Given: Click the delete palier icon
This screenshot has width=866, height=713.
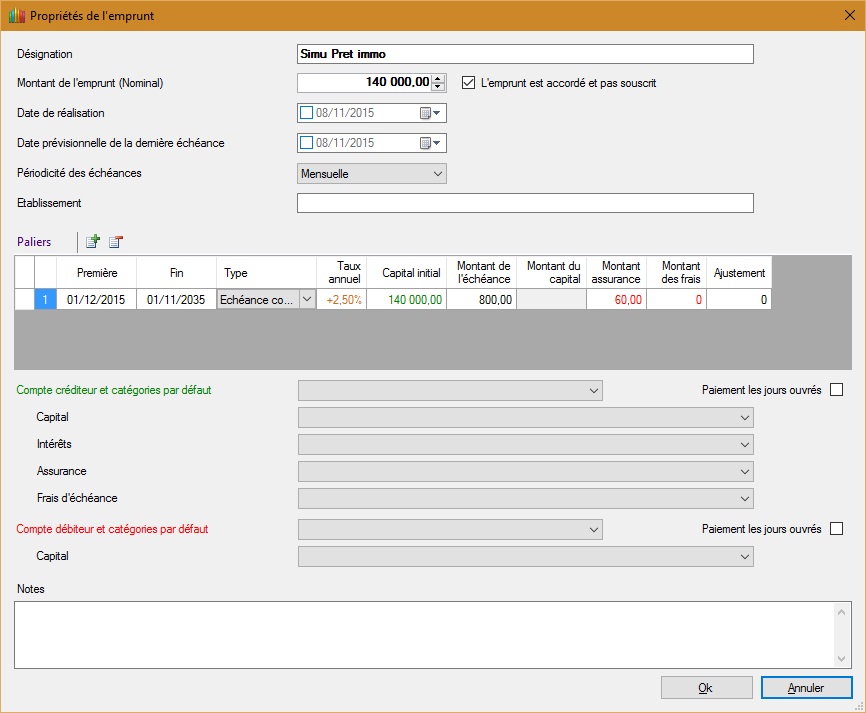Looking at the screenshot, I should point(115,241).
